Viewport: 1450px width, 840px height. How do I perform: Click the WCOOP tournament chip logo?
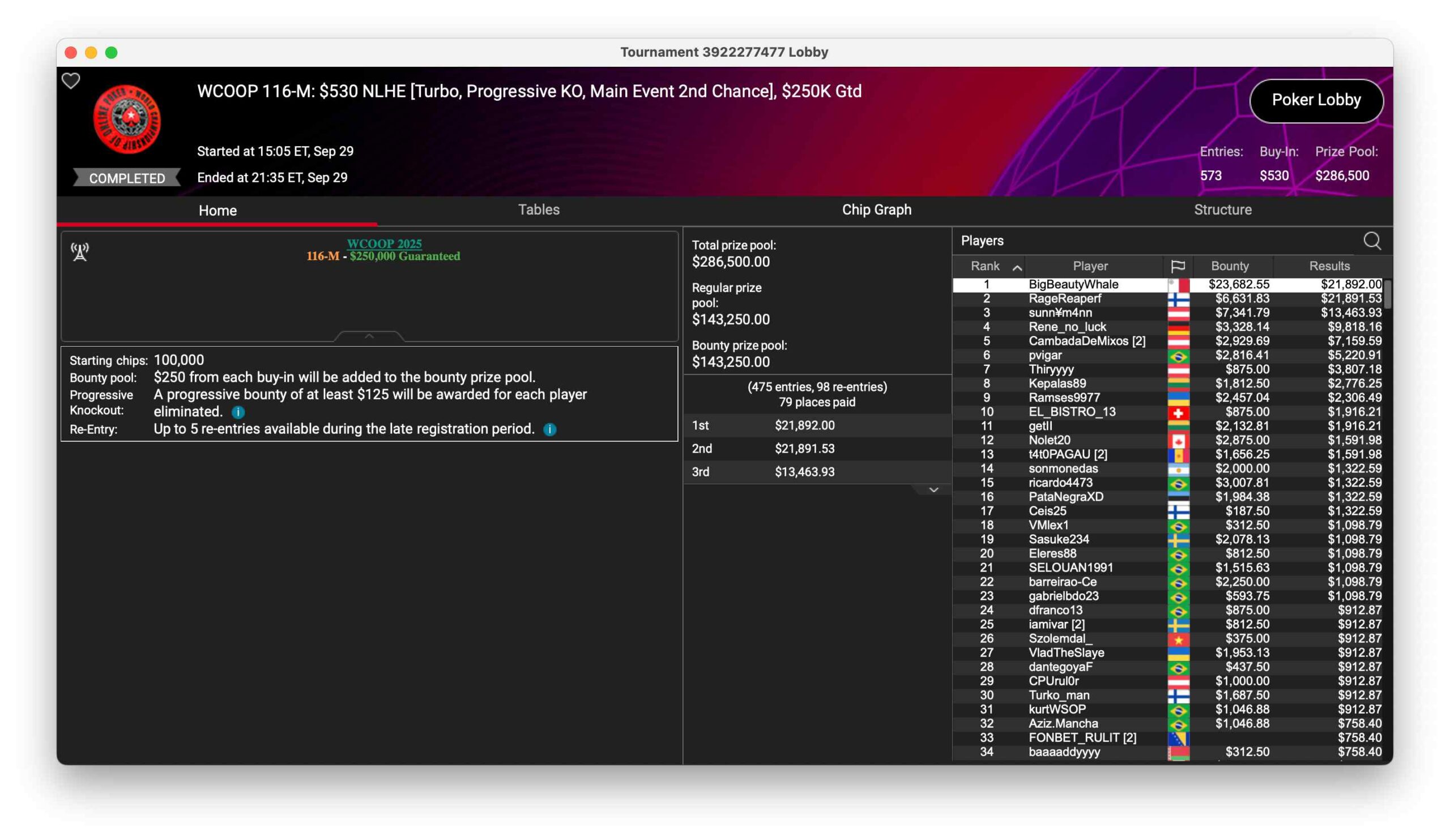127,120
